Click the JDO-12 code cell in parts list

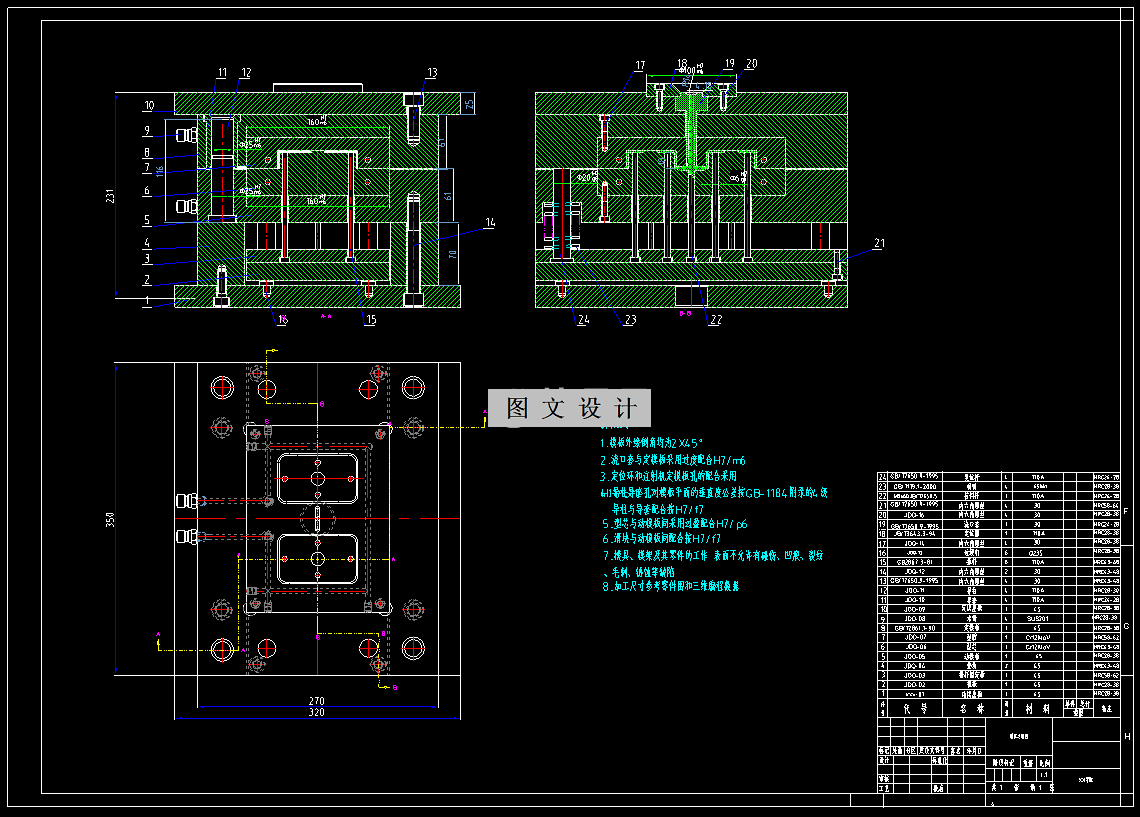(915, 571)
